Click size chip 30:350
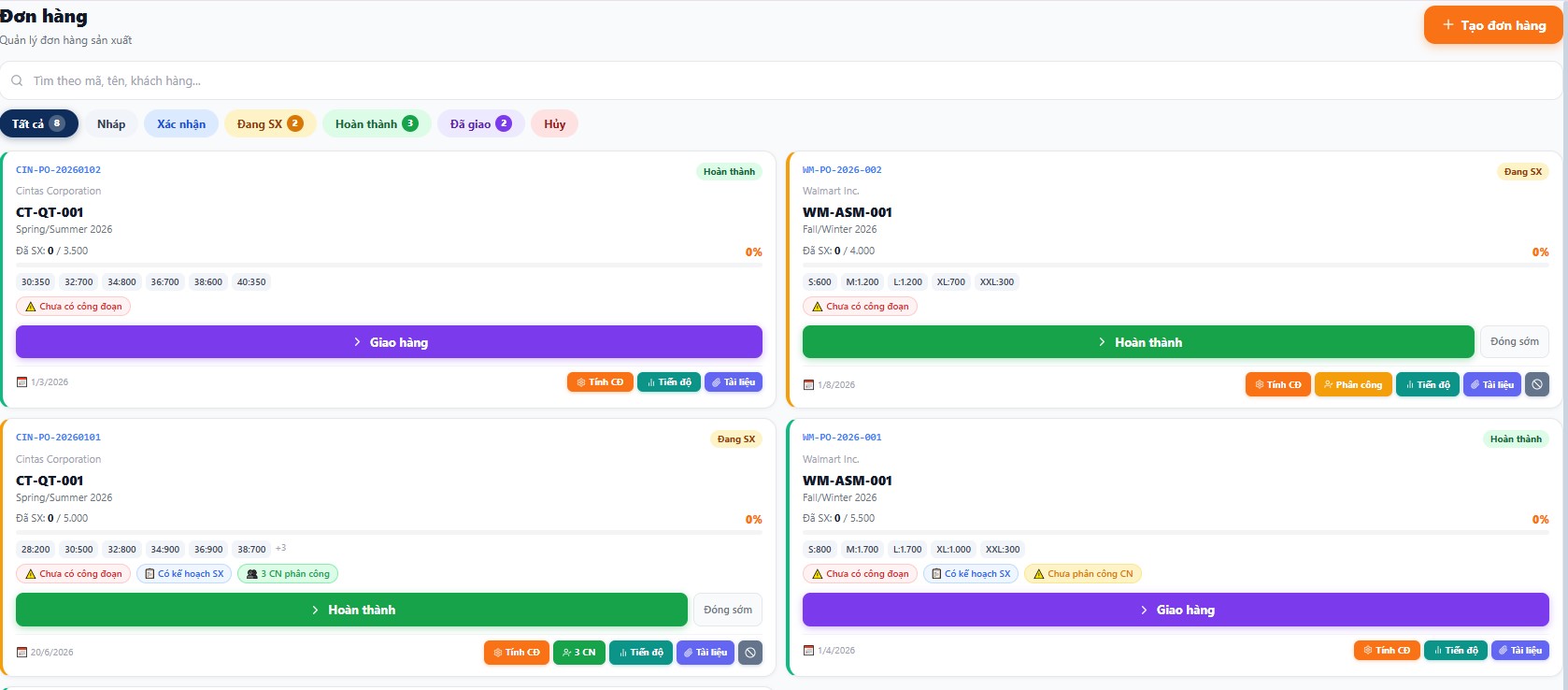 36,281
